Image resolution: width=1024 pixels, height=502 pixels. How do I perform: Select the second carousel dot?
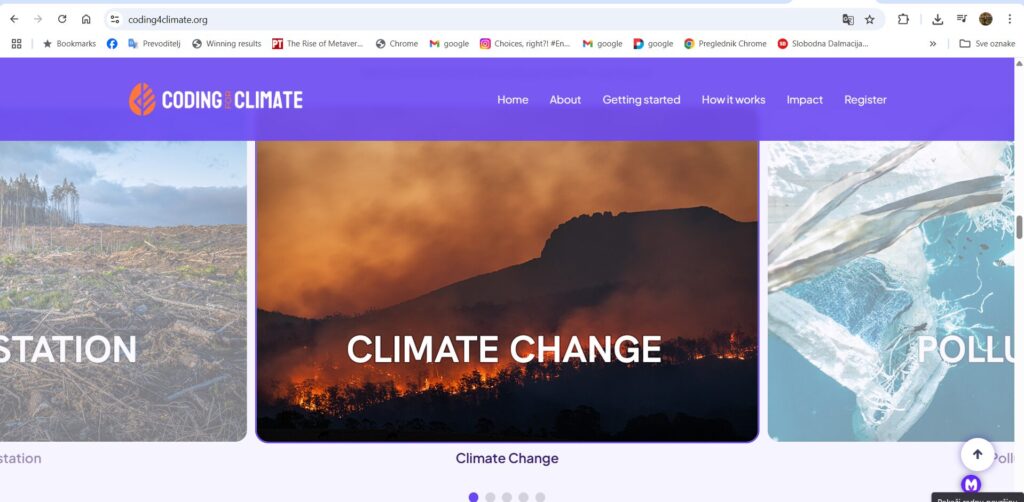490,497
